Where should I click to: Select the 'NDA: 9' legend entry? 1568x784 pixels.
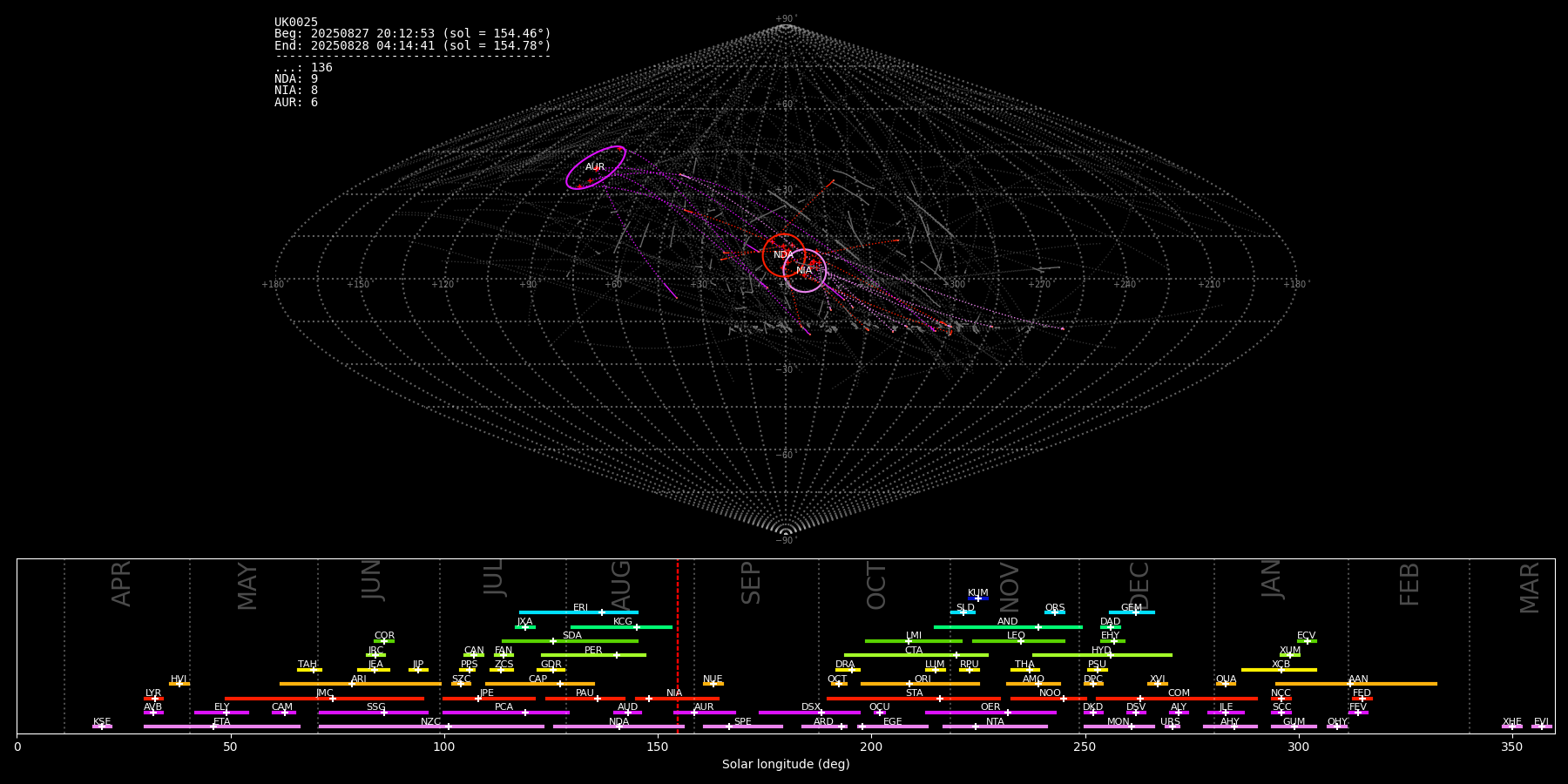pos(296,79)
